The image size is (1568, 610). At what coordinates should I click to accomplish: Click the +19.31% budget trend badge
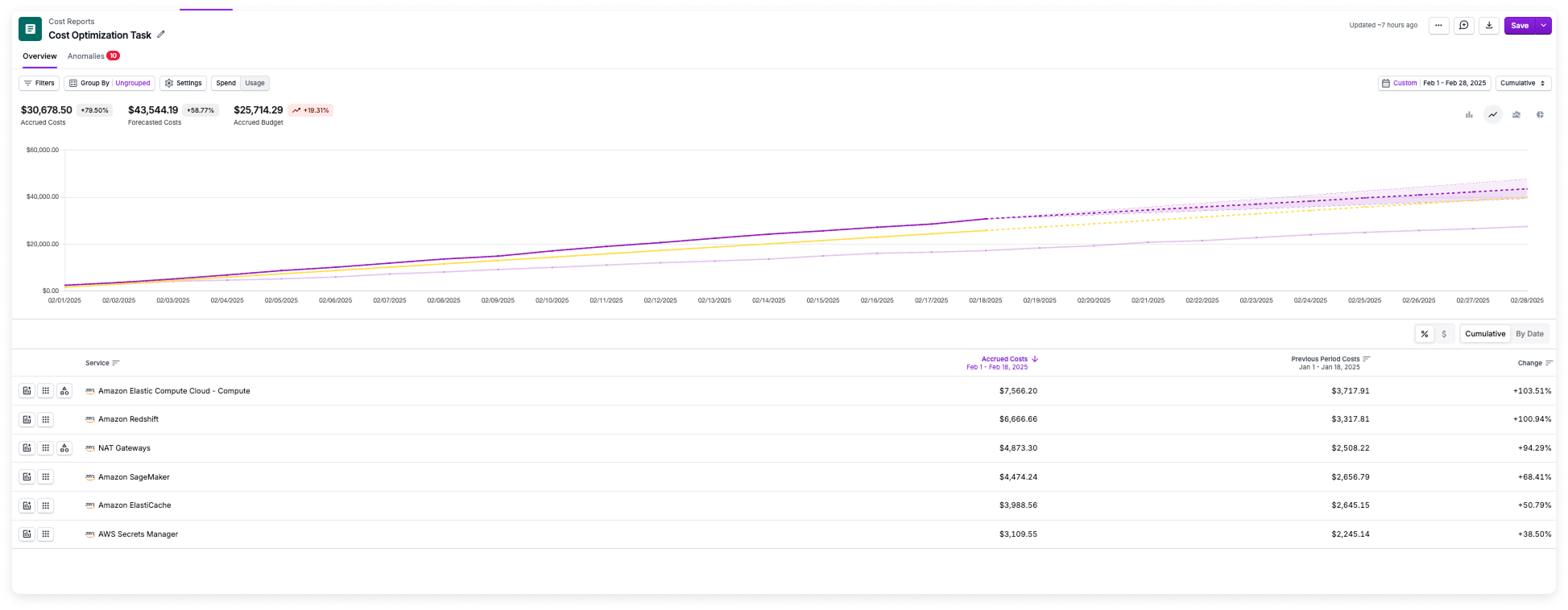point(311,110)
